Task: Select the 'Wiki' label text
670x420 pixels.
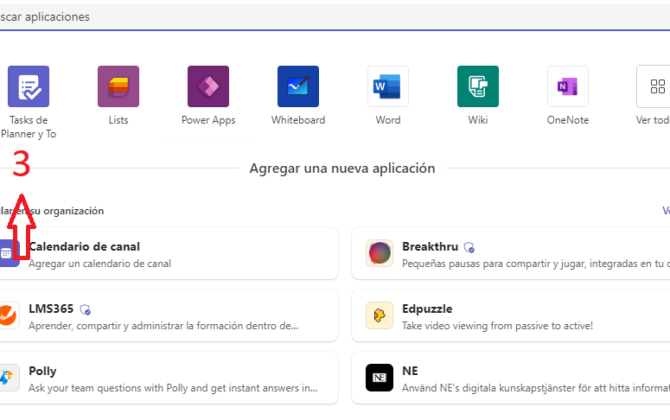Action: 478,120
